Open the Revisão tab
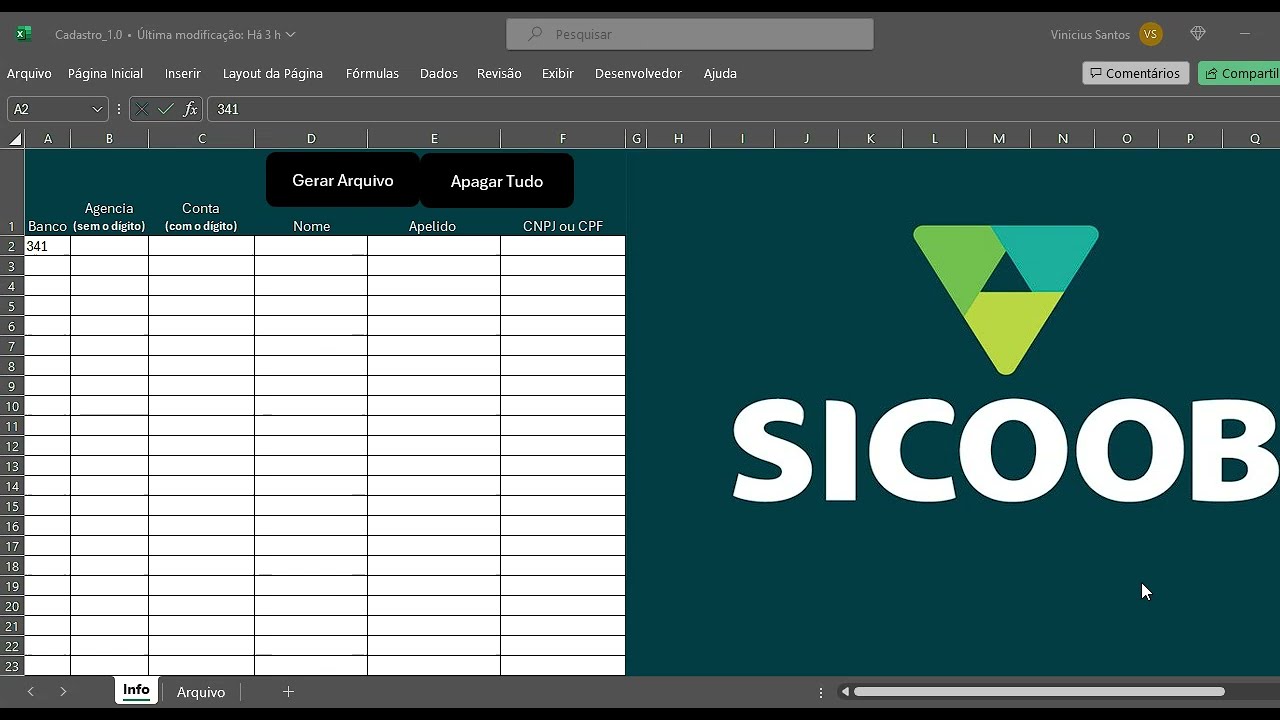 point(499,73)
